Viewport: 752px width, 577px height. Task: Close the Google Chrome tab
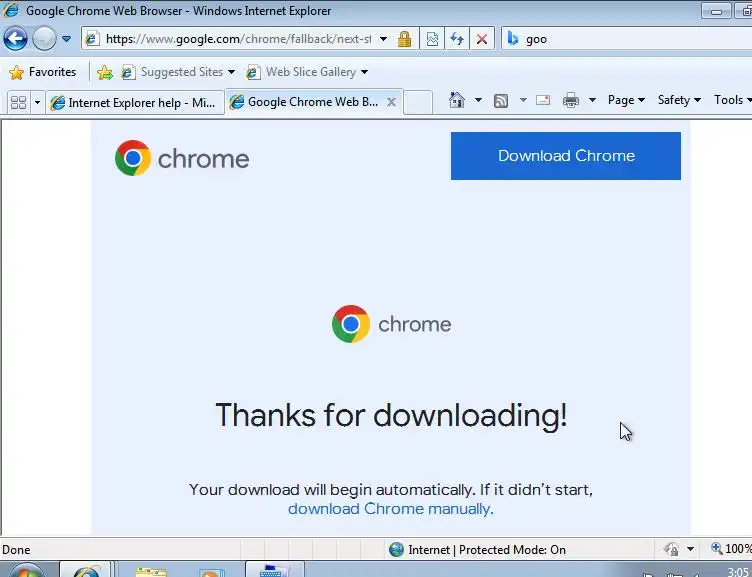[391, 102]
